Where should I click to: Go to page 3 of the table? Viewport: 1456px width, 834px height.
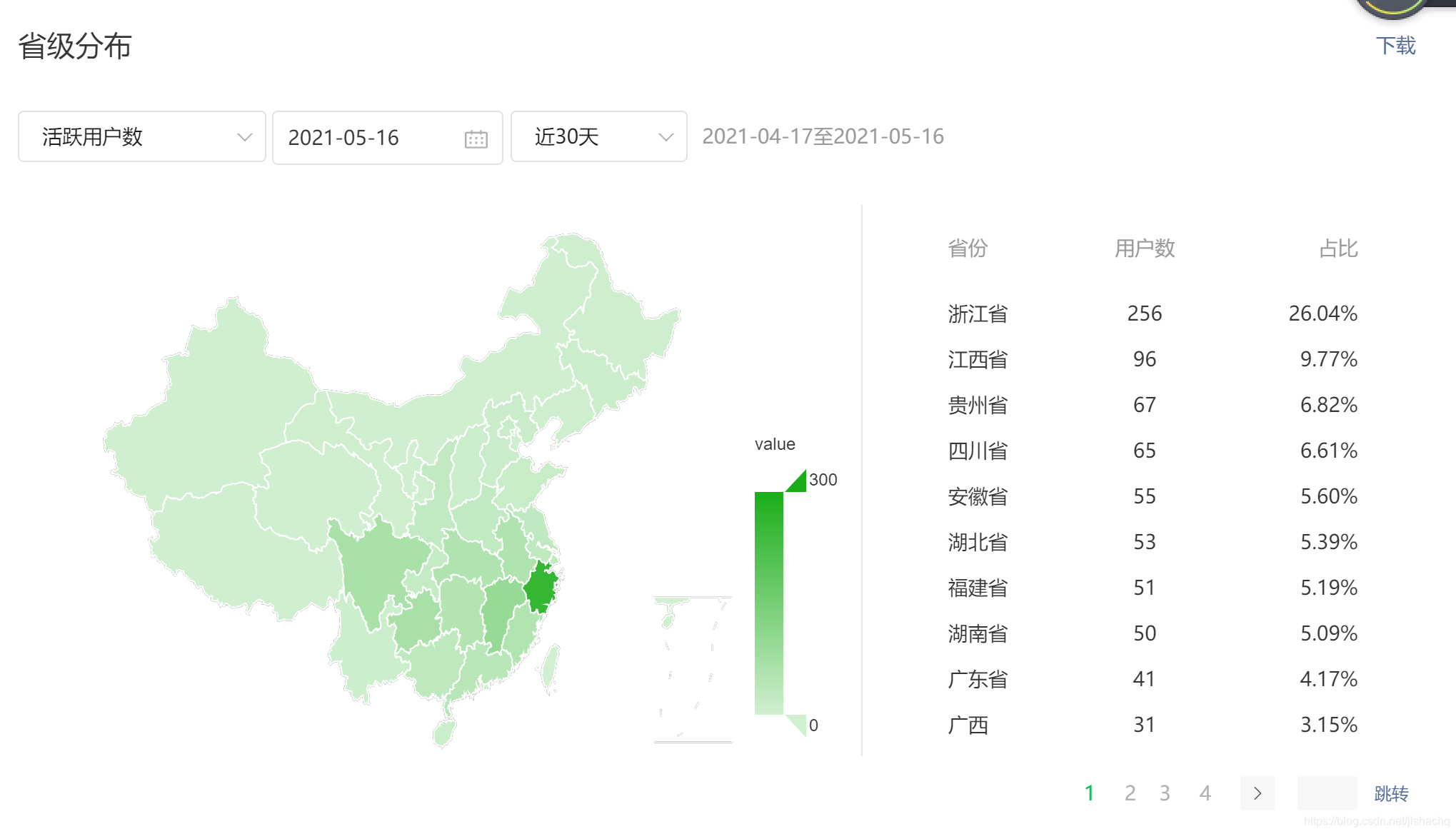point(1165,793)
